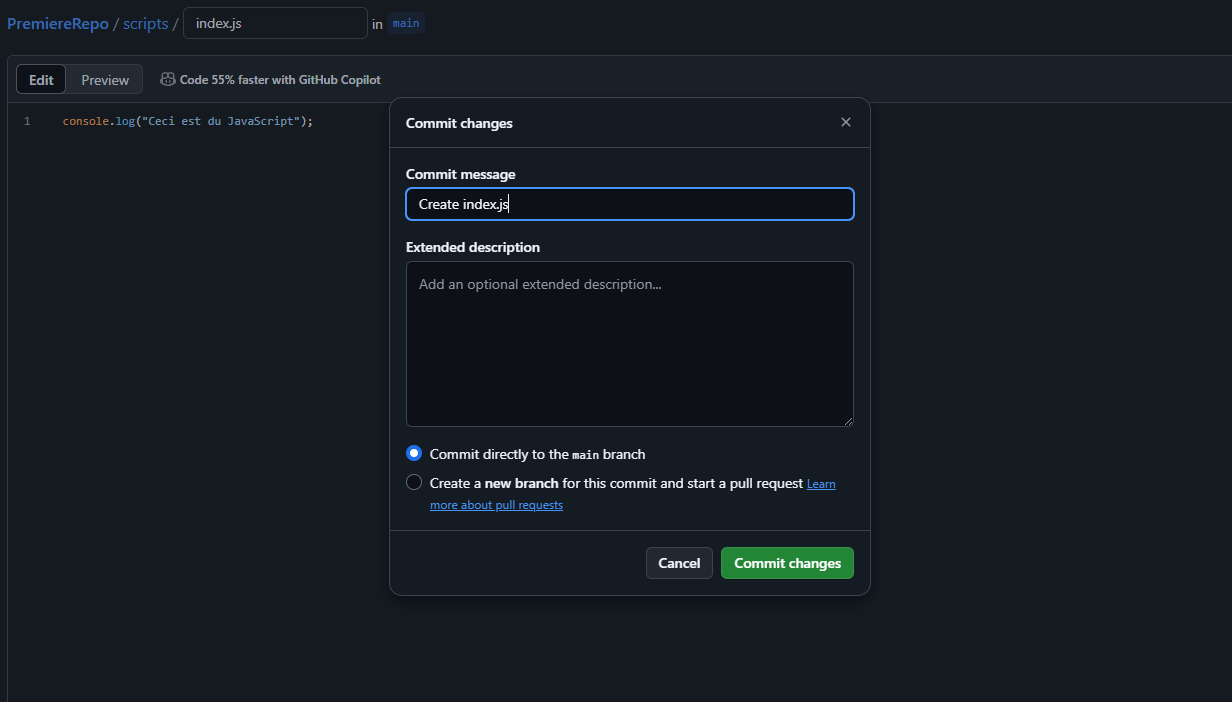Click the main branch badge
This screenshot has height=702, width=1232.
click(x=405, y=22)
